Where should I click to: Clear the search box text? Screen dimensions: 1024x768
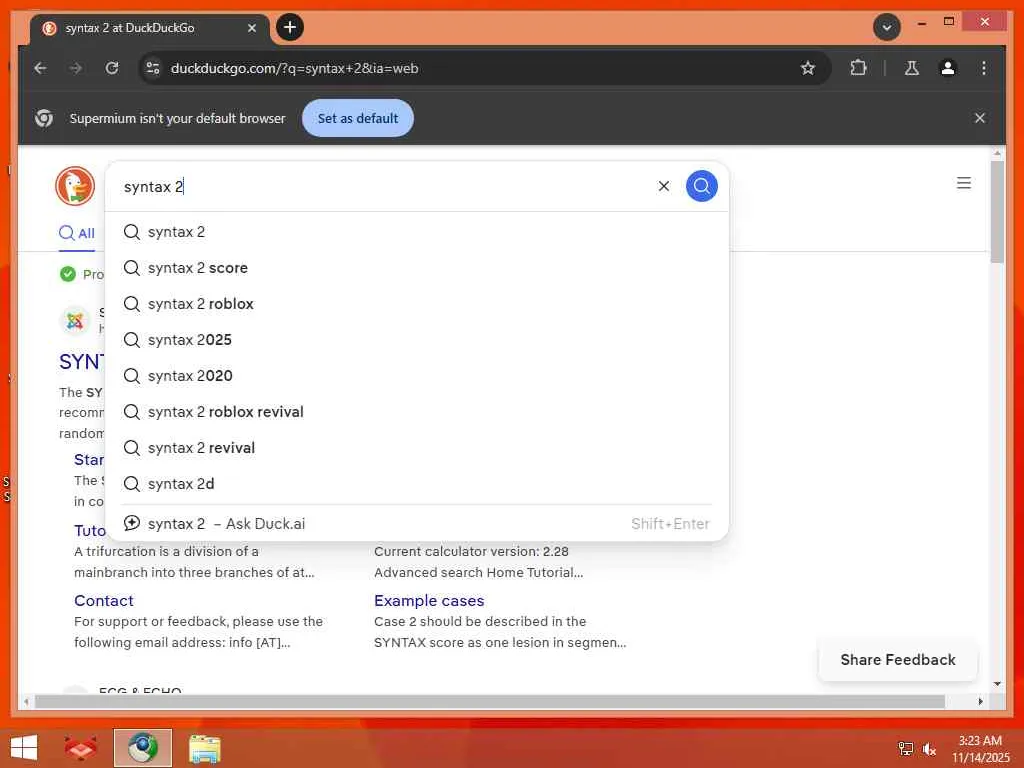664,186
